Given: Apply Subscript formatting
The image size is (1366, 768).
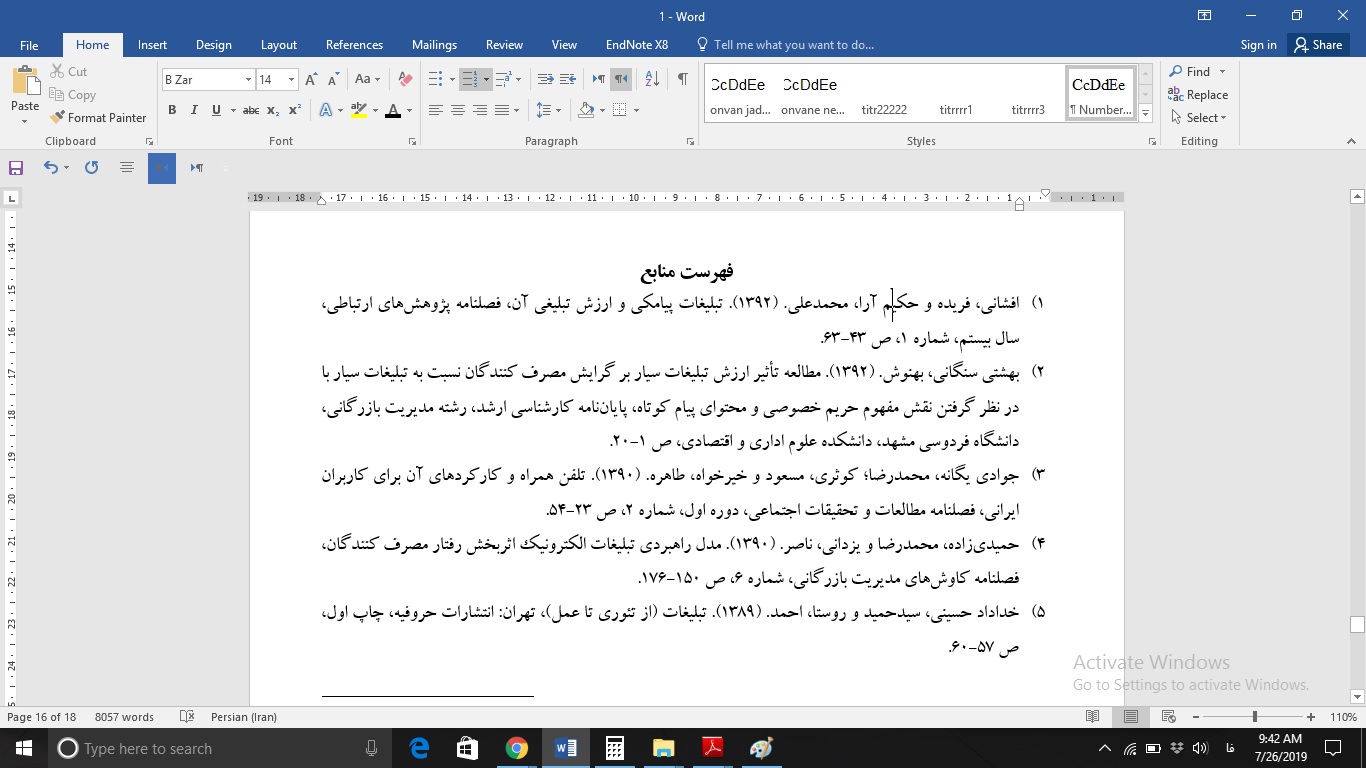Looking at the screenshot, I should tap(271, 110).
